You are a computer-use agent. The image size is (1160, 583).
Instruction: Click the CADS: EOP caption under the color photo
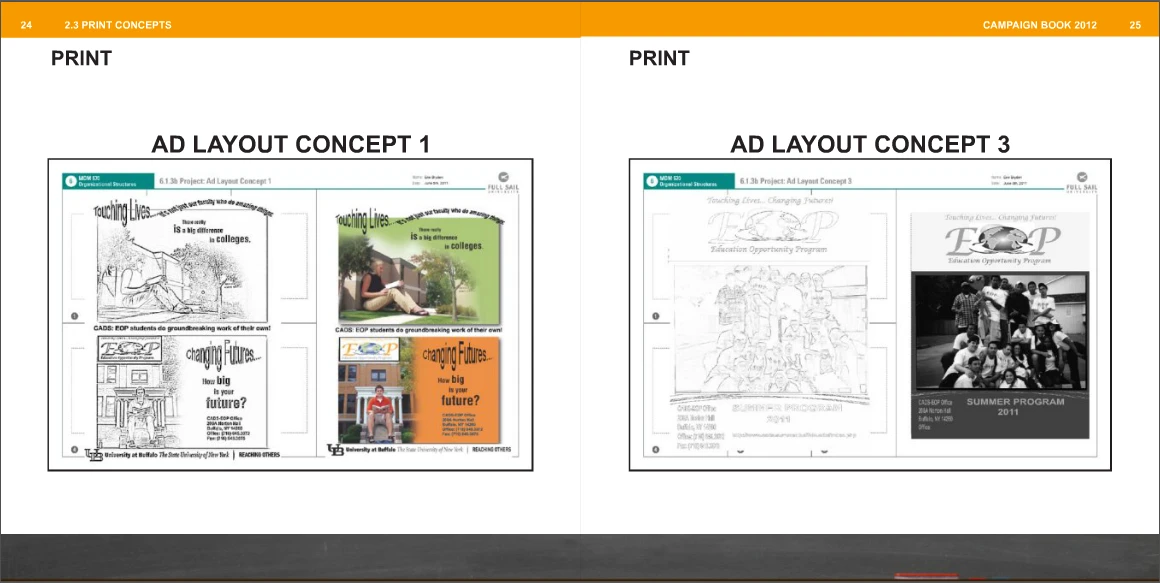click(419, 329)
